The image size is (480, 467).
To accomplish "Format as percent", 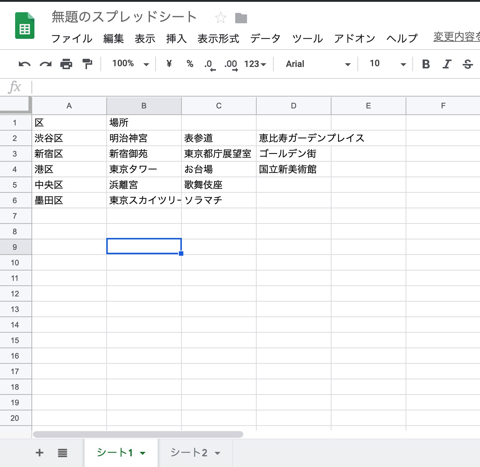I will 190,63.
